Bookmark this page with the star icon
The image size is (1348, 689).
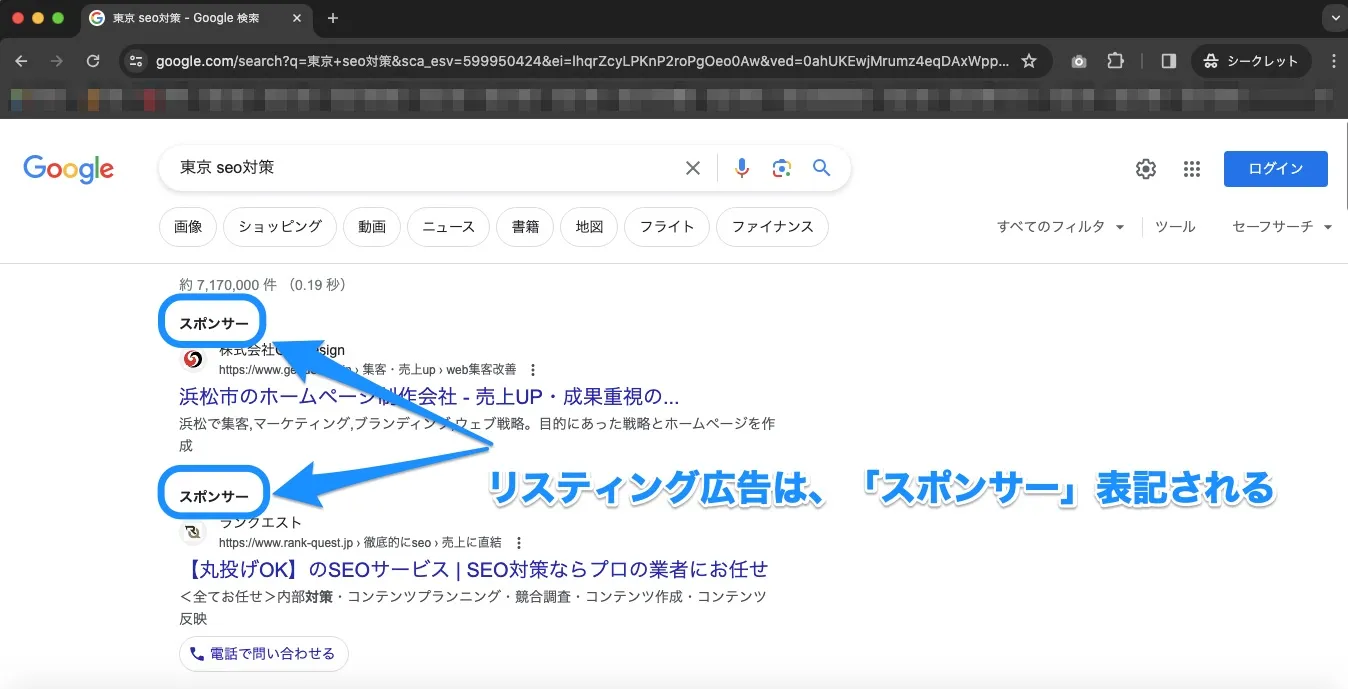1029,61
